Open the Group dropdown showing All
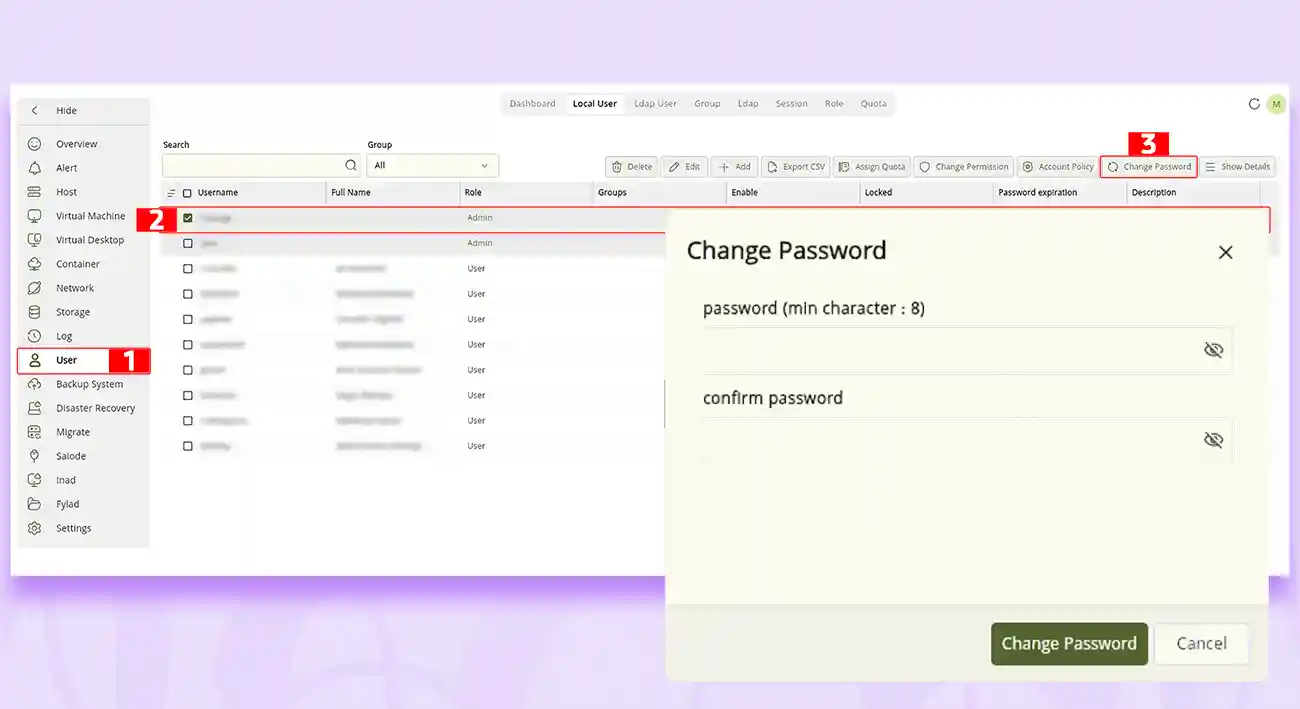Screen dimensions: 1300x709 point(432,166)
